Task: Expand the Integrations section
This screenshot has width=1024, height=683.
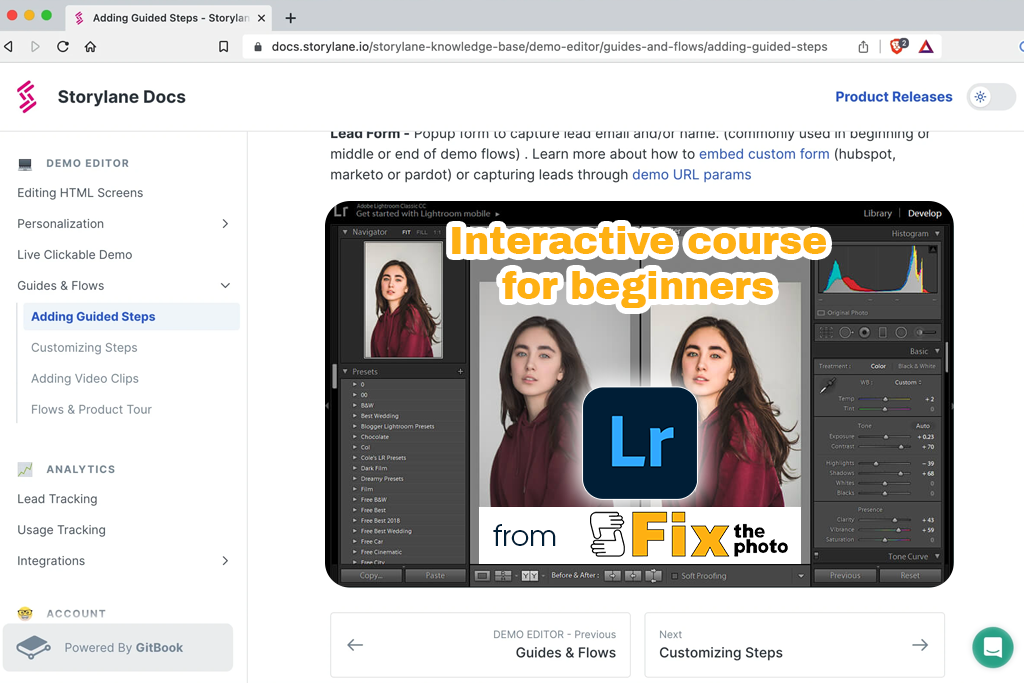Action: 225,561
